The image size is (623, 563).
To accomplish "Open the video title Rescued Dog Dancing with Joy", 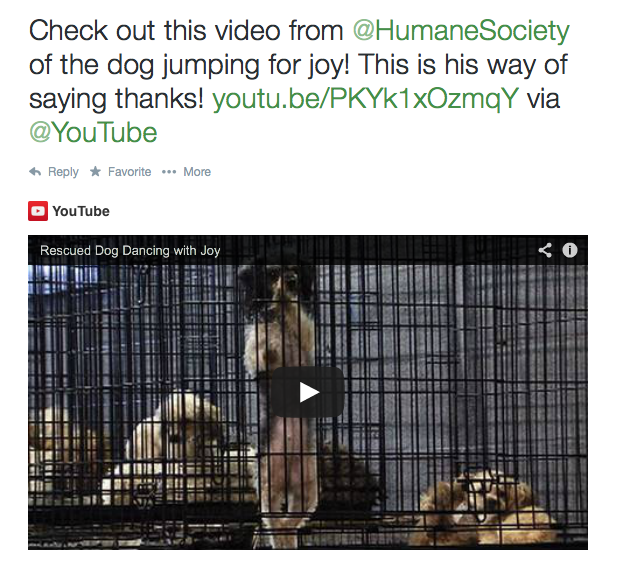I will (130, 250).
